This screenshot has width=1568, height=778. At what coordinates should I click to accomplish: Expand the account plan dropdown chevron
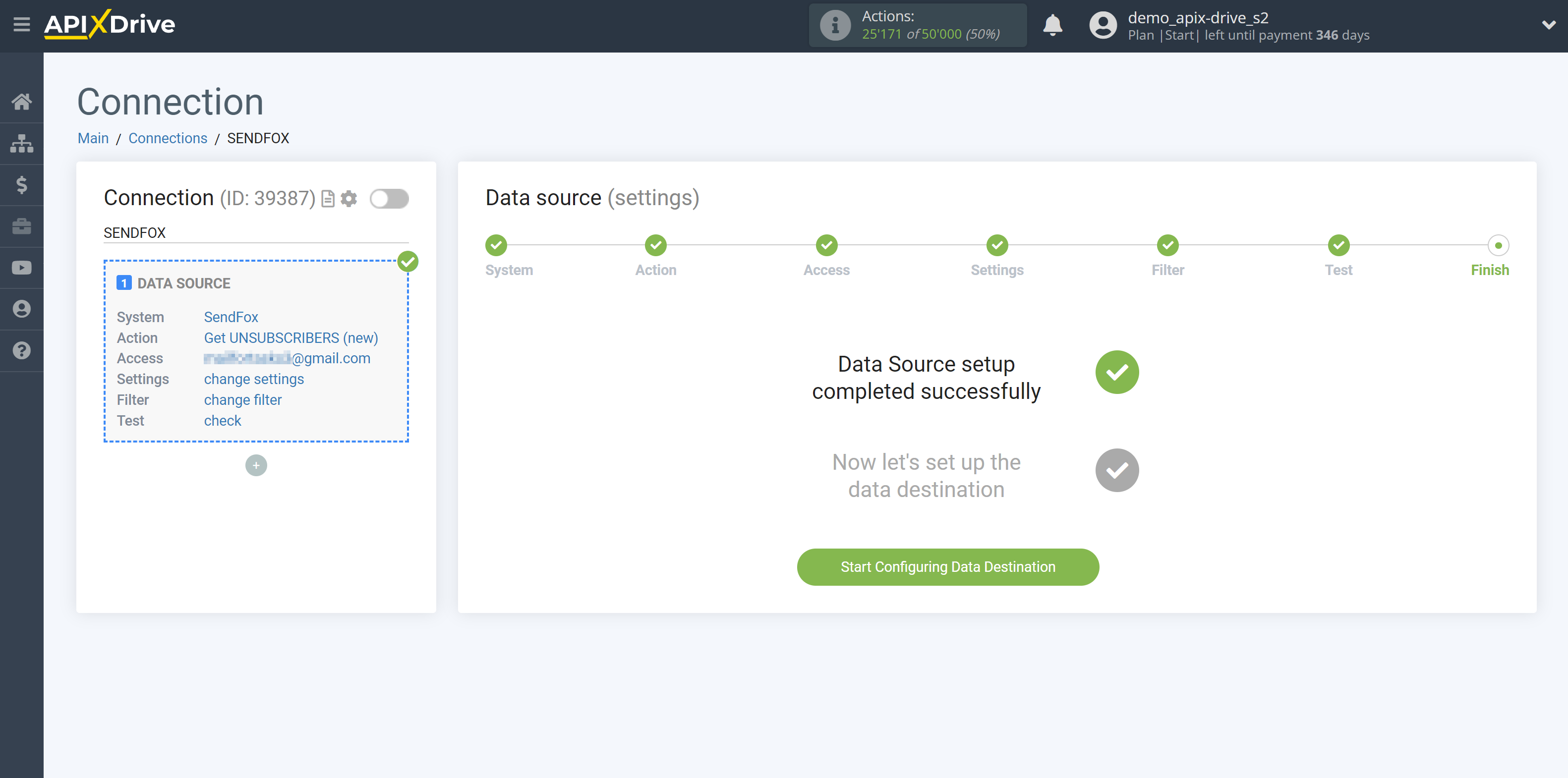coord(1543,26)
